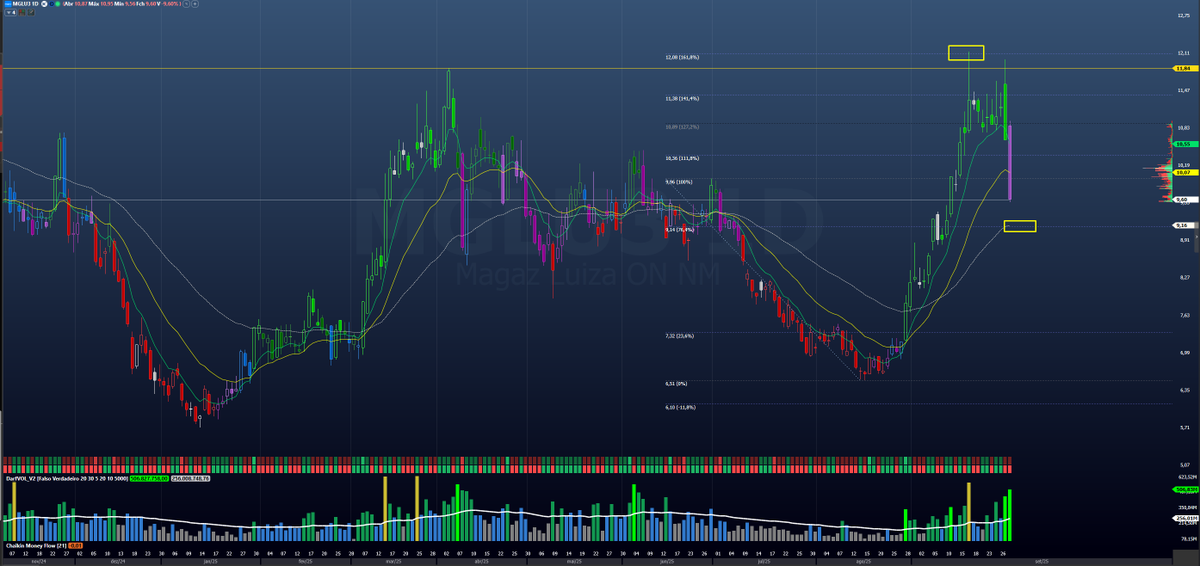
Task: Click the 12,11 tick on price axis
Action: pyautogui.click(x=1184, y=52)
